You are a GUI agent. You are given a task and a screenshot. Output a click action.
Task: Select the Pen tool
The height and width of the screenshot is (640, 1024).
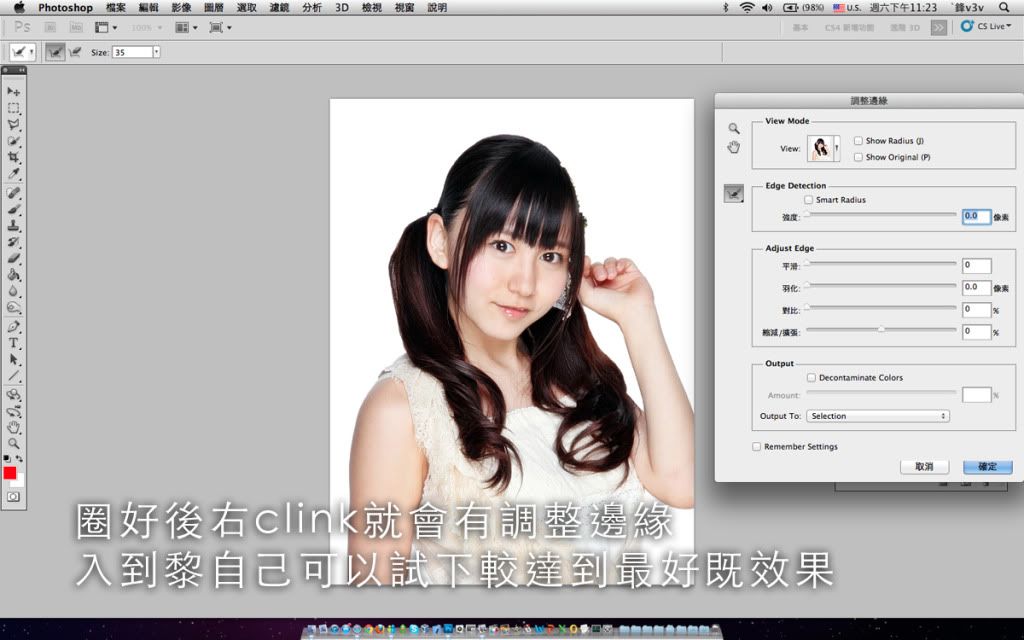click(14, 326)
